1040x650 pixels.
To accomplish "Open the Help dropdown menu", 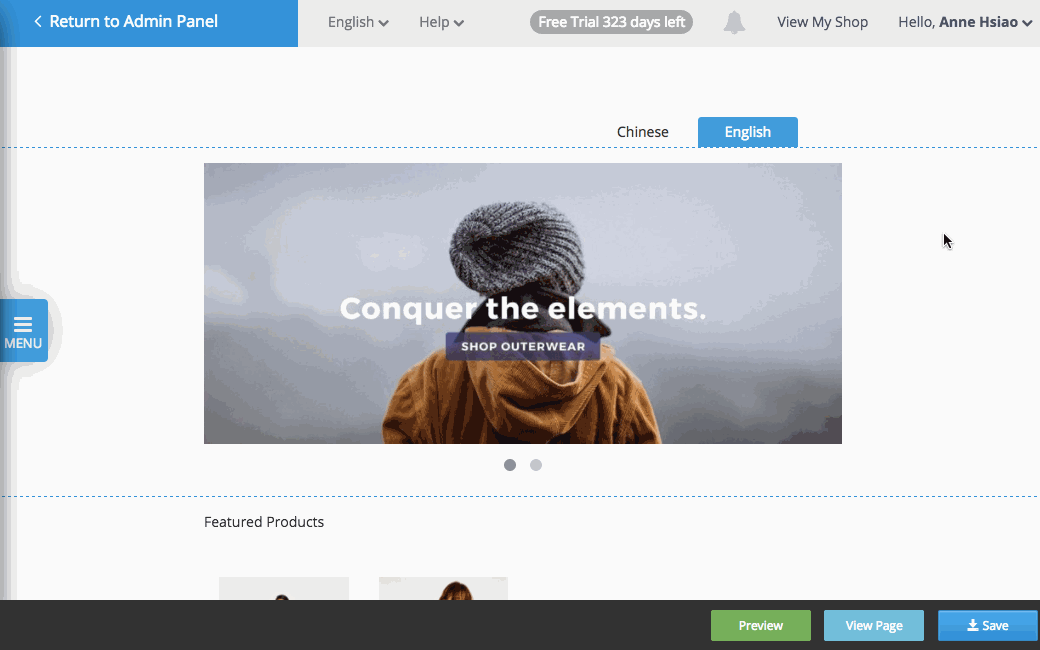I will pyautogui.click(x=441, y=23).
